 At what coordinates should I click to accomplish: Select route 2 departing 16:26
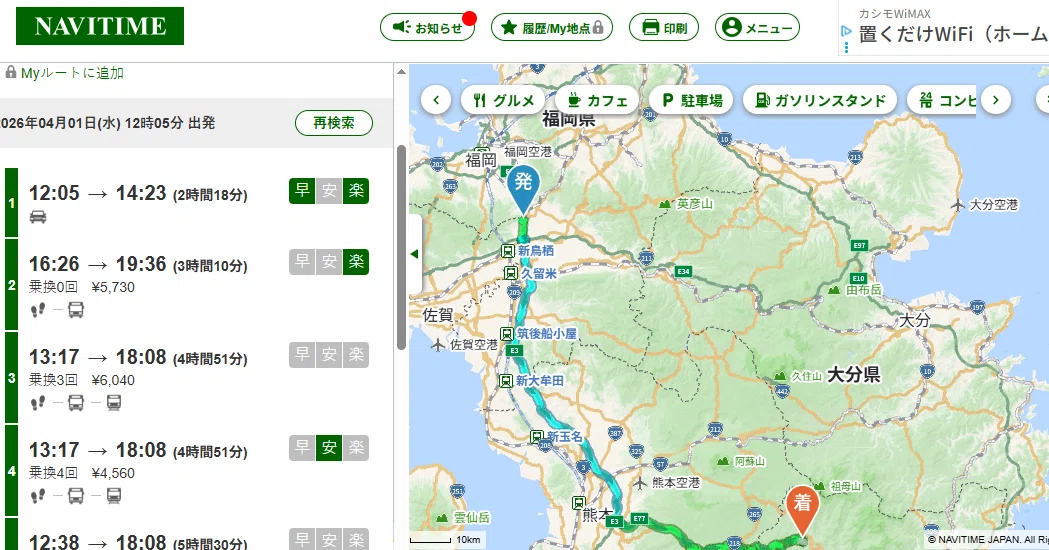coord(199,284)
